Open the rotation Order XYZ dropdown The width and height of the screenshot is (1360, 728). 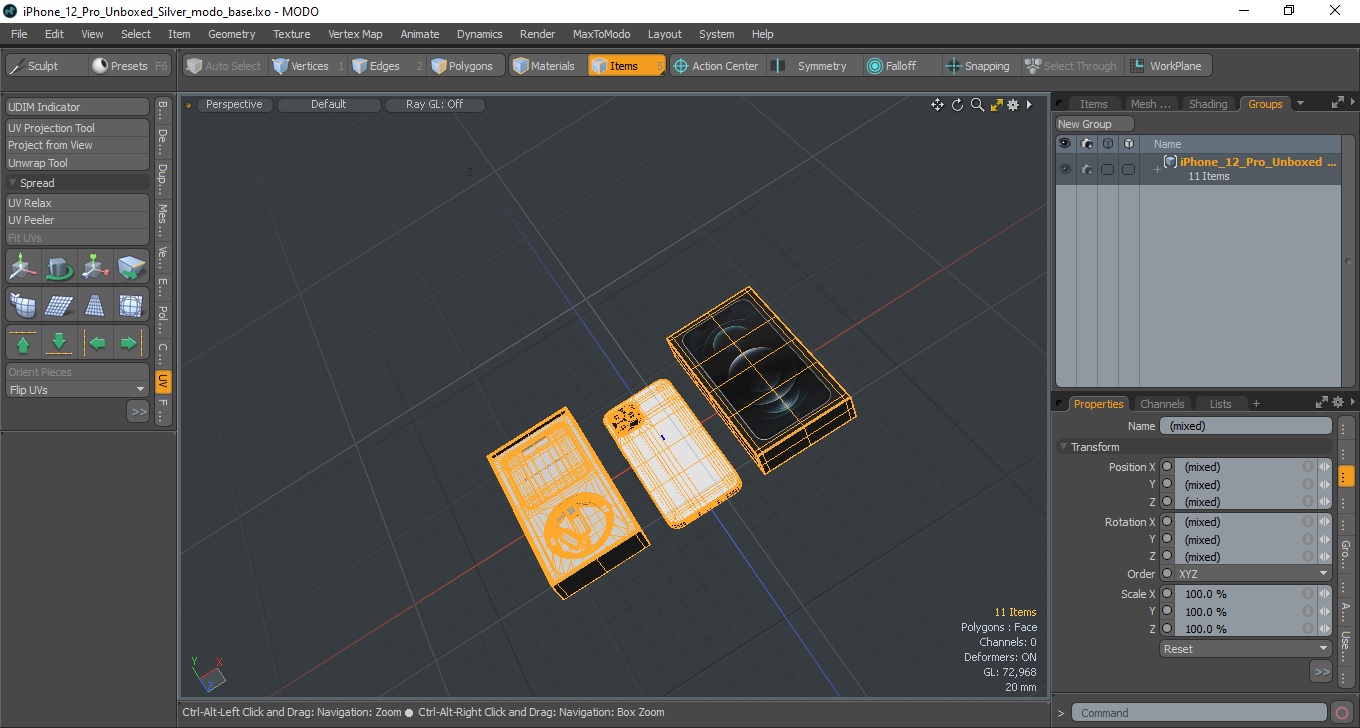tap(1253, 574)
